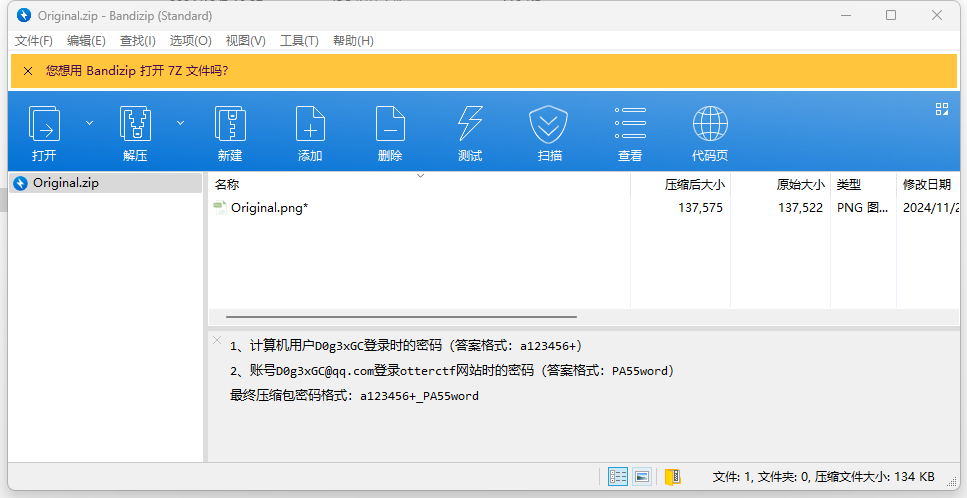Click the Original.png file type icon
The height and width of the screenshot is (498, 967).
pyautogui.click(x=220, y=208)
